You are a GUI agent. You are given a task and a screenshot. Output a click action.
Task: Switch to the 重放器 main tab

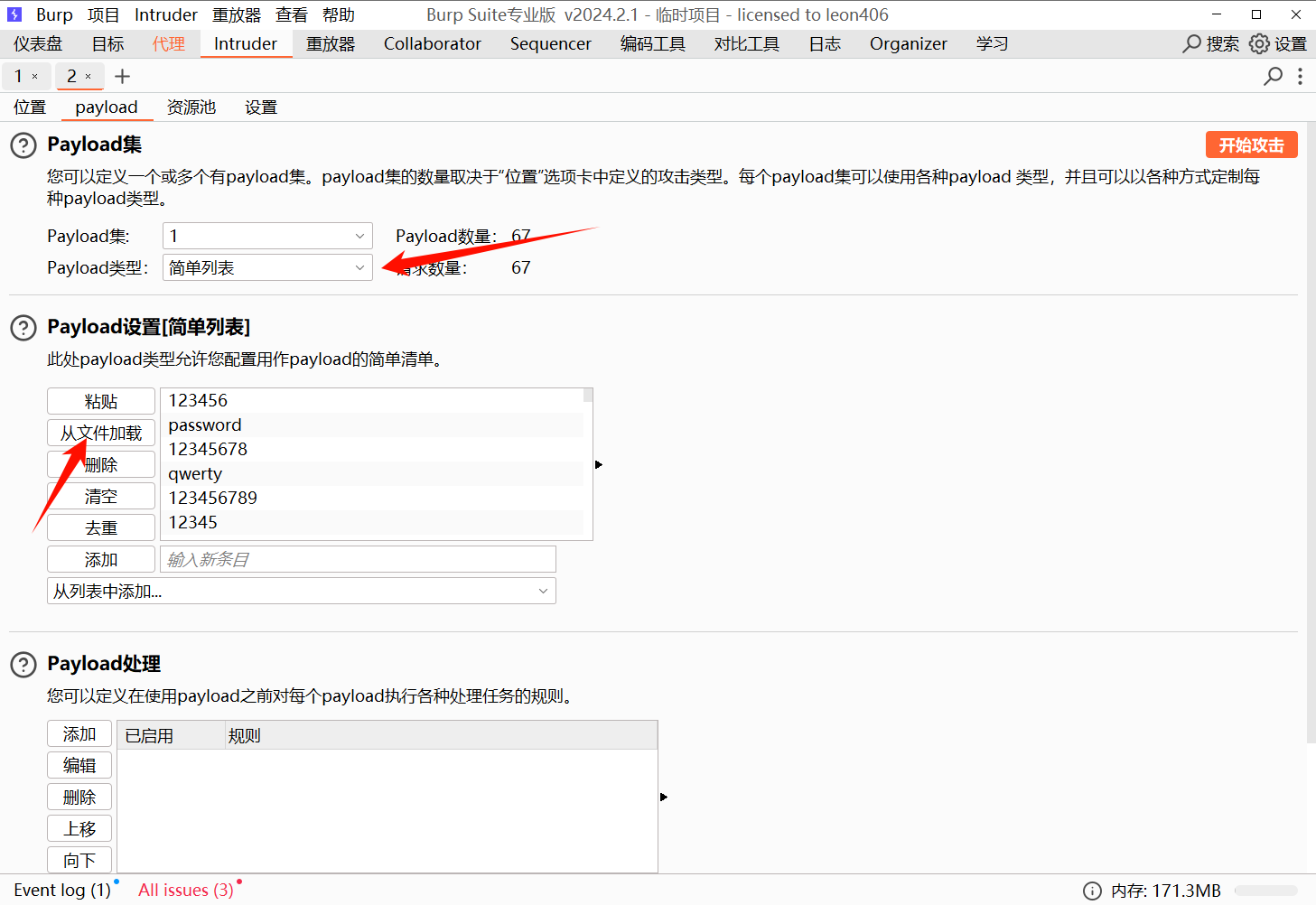pos(331,43)
